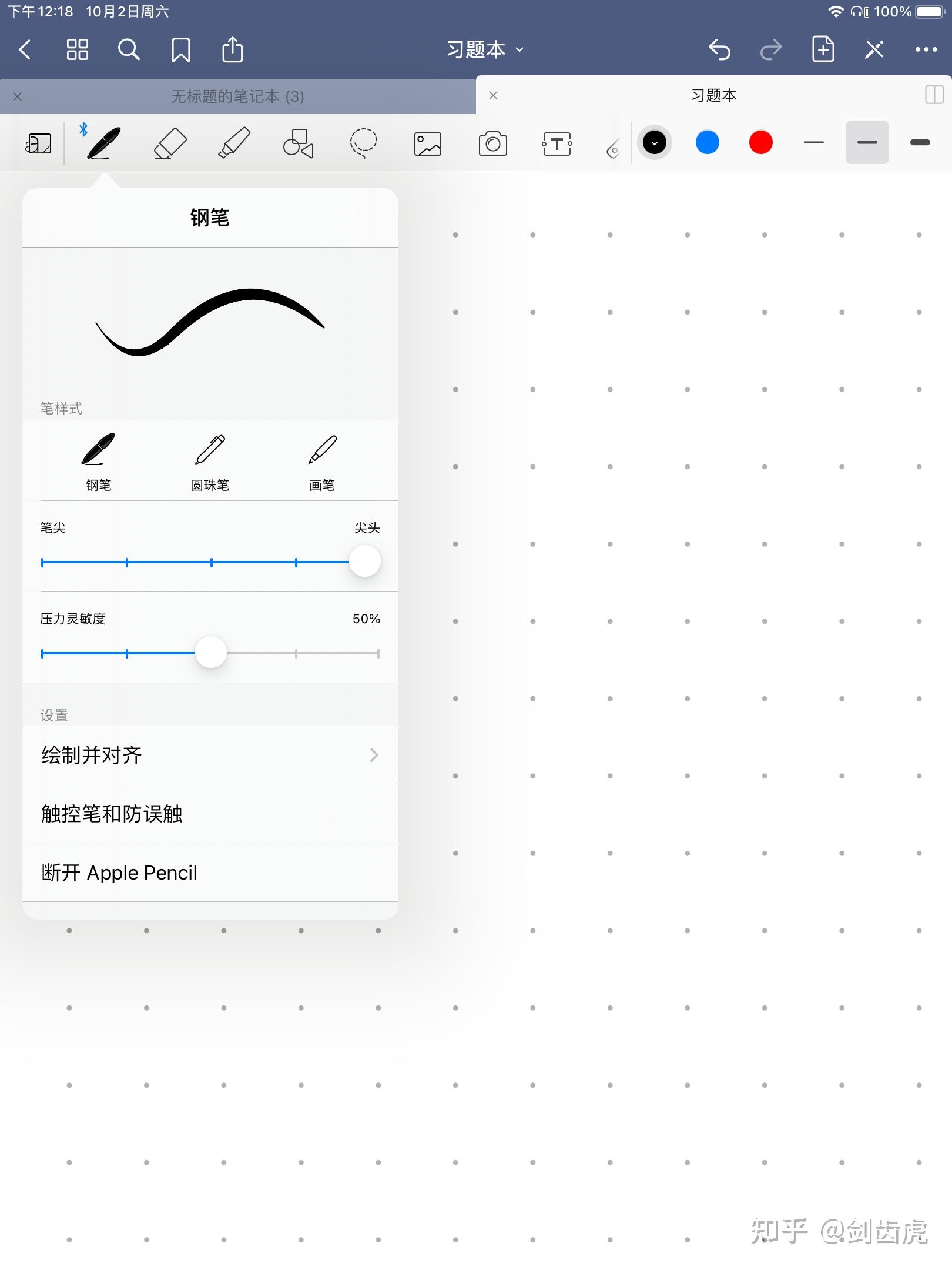Select the lasso tool
This screenshot has height=1270, width=952.
363,143
